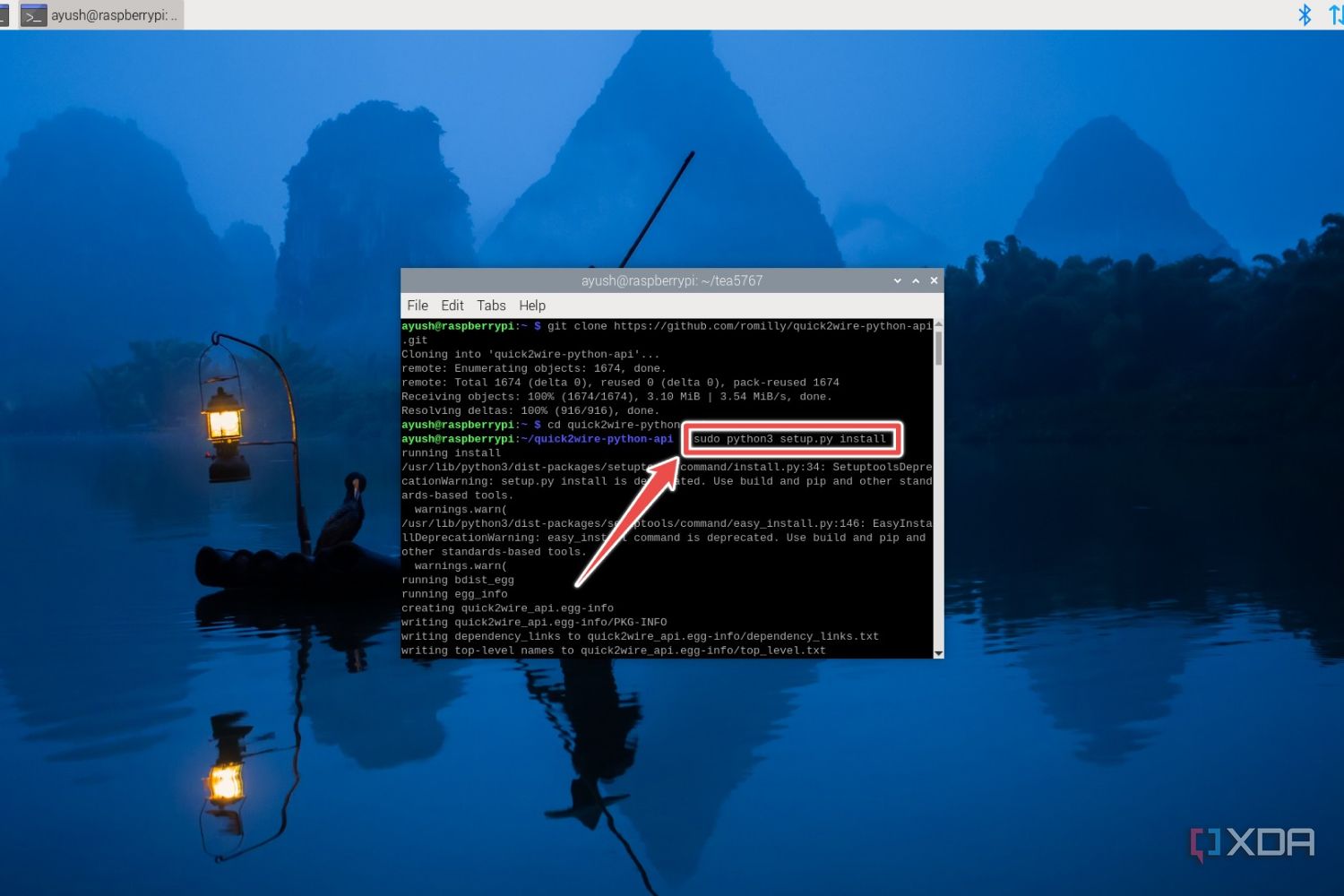
Task: Click the Bluetooth icon in the system tray
Action: click(1305, 14)
